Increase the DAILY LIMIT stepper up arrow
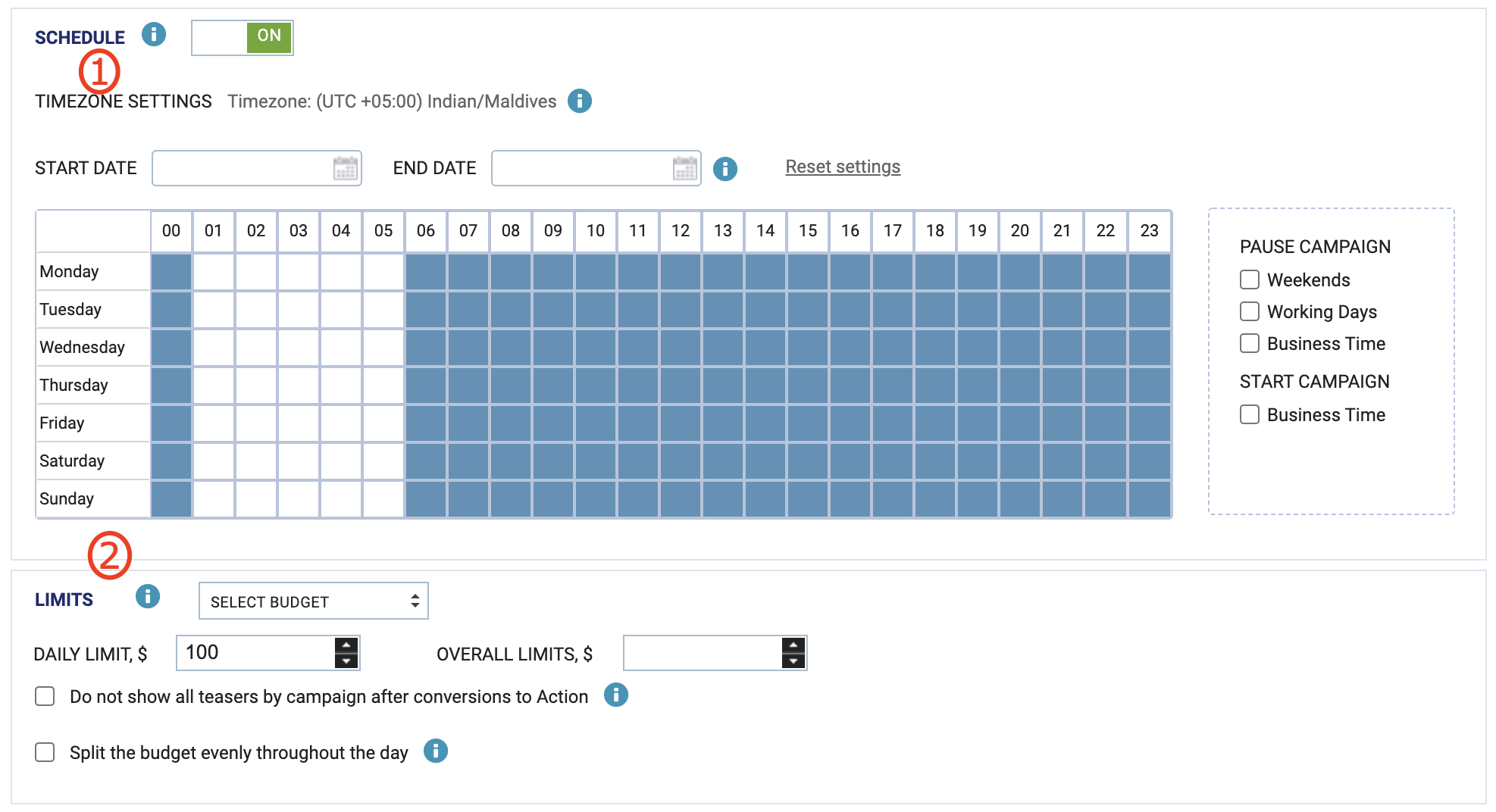Screen dimensions: 1496x812 (346, 645)
